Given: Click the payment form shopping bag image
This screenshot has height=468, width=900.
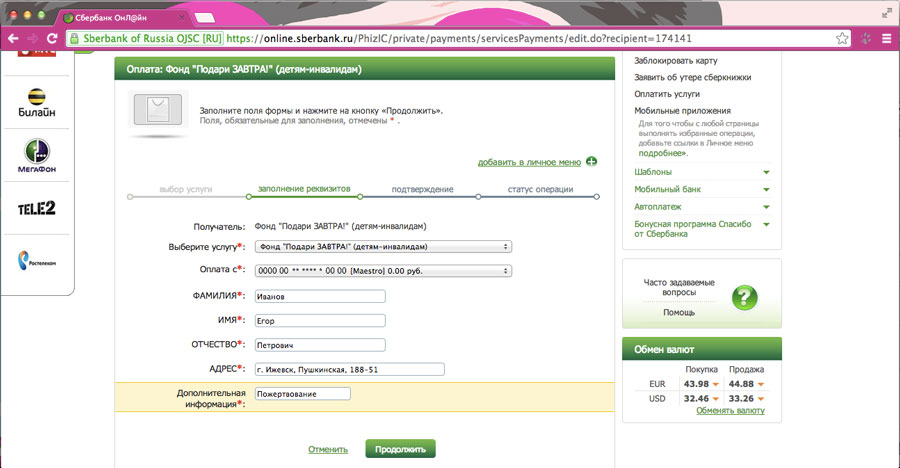Looking at the screenshot, I should 158,110.
